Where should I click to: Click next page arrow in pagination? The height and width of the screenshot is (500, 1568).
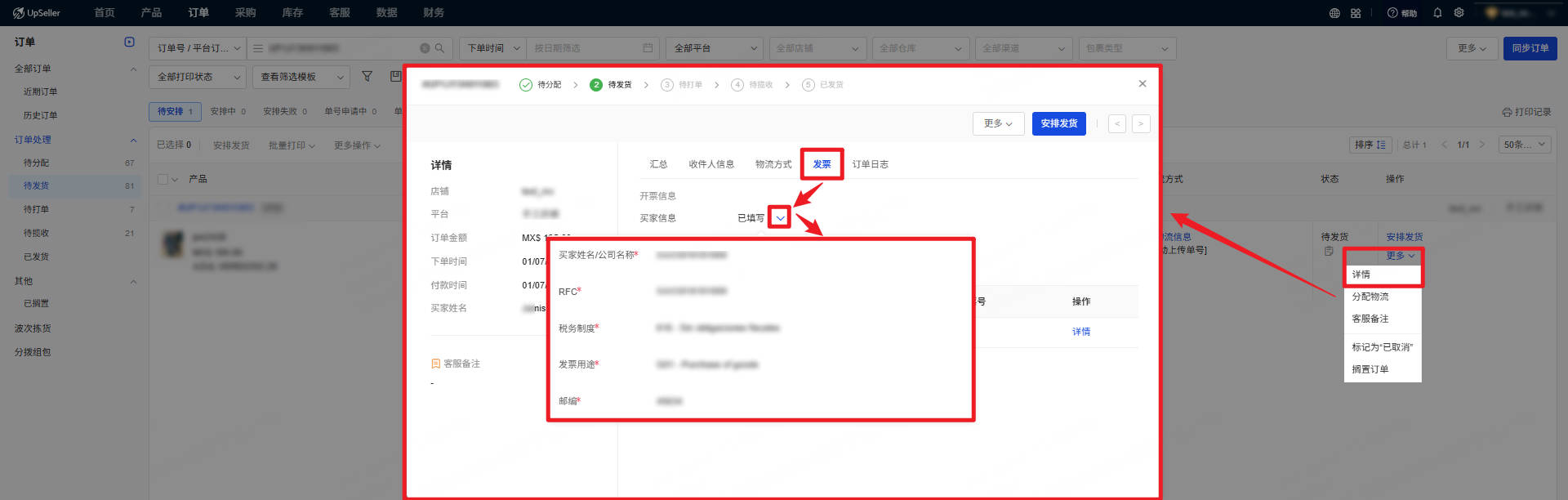click(1481, 145)
